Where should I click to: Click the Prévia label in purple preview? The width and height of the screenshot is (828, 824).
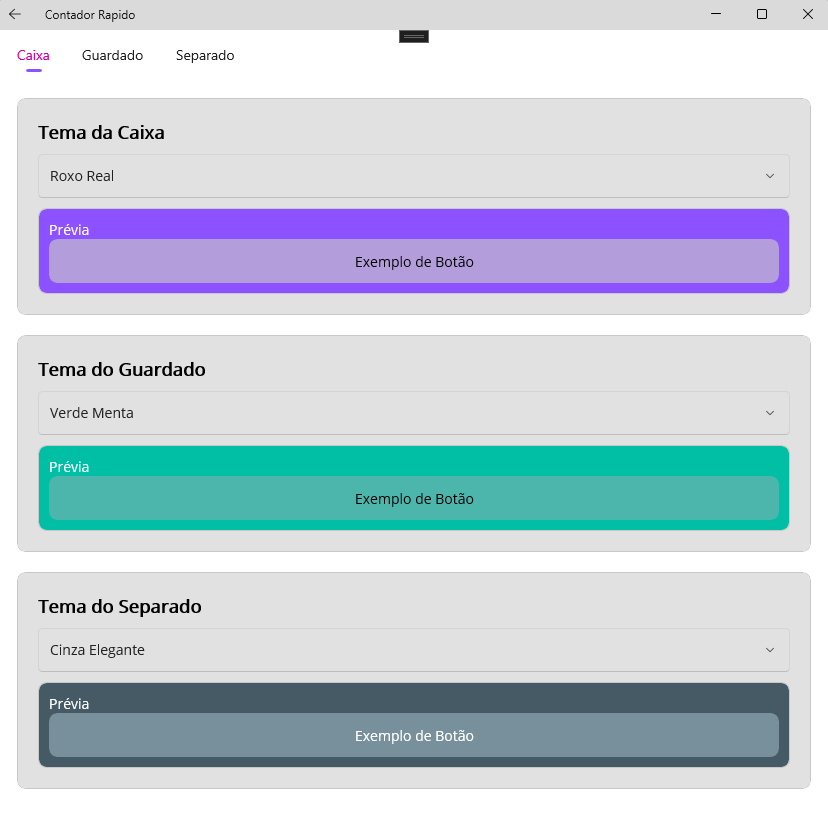point(69,230)
